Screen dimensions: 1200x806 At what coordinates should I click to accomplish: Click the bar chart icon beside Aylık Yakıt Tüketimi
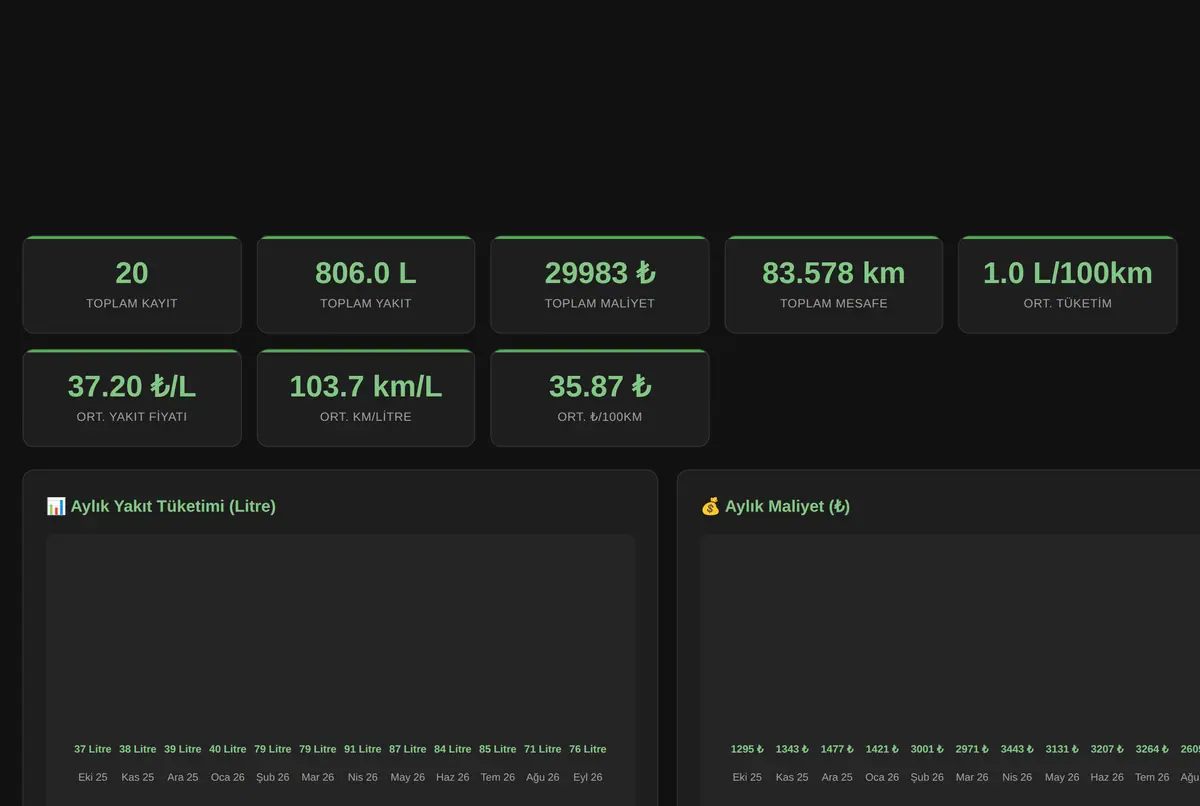[56, 506]
